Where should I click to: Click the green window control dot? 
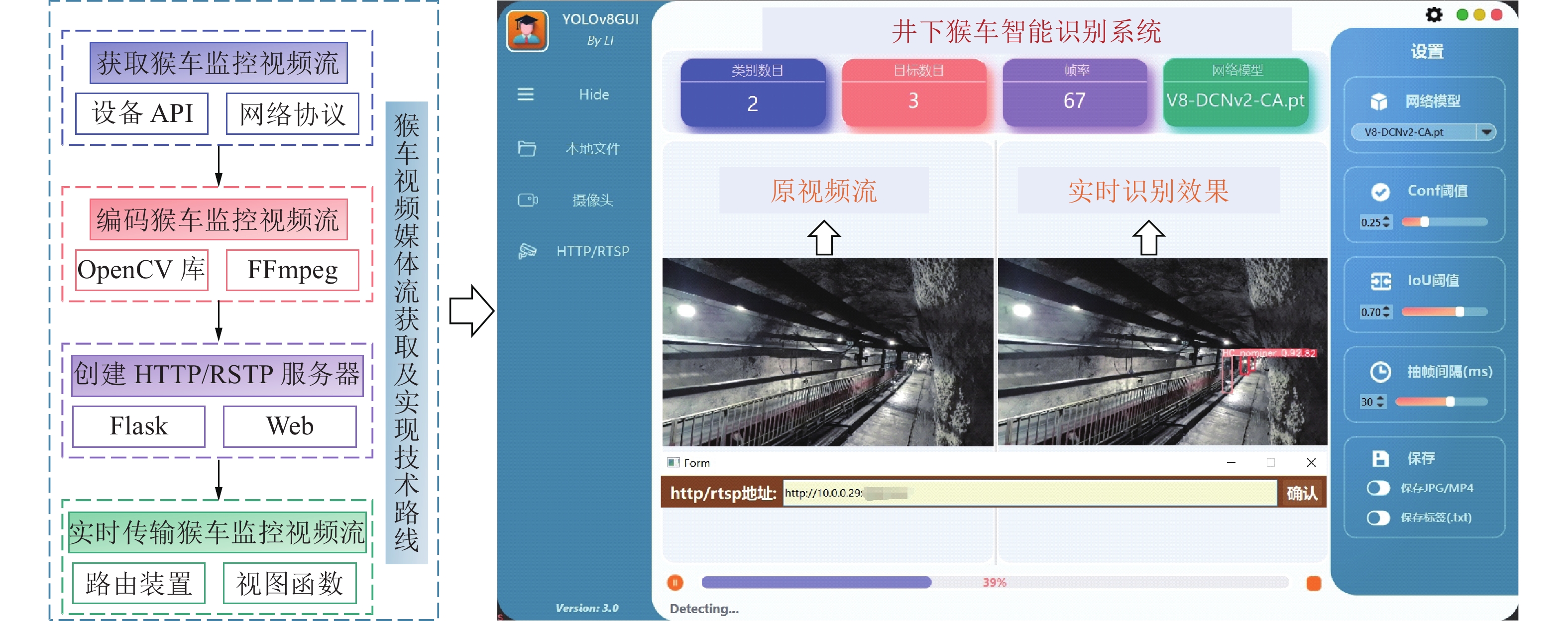point(1462,14)
